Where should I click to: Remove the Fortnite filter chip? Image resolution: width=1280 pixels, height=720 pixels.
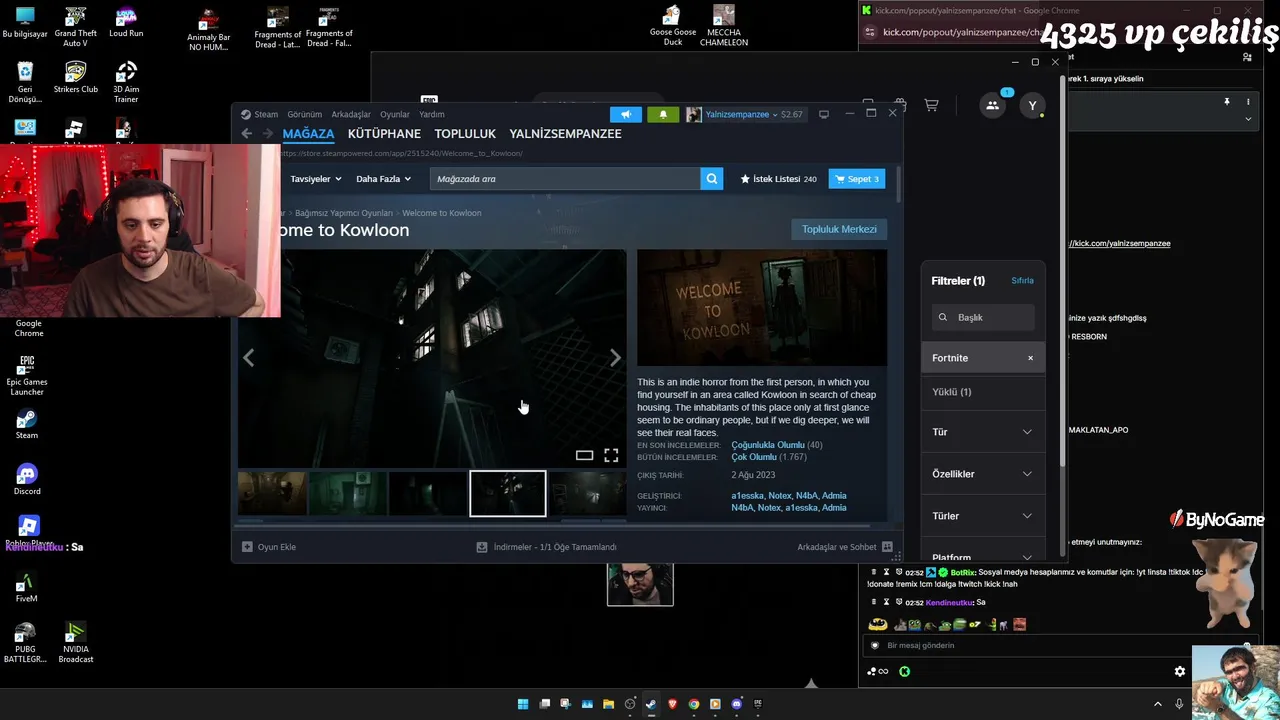pos(1030,358)
